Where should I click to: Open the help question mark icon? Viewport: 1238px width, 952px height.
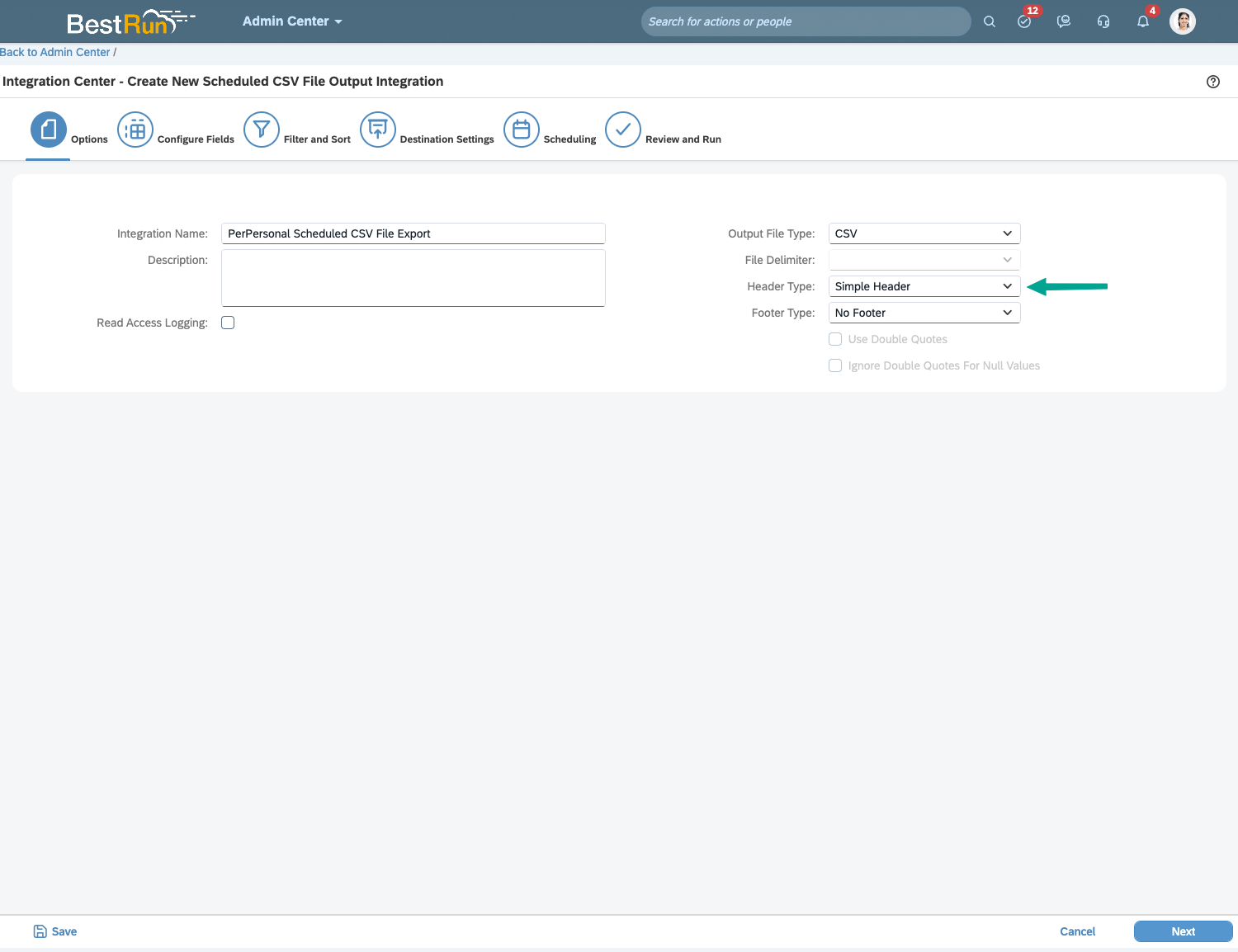tap(1212, 82)
